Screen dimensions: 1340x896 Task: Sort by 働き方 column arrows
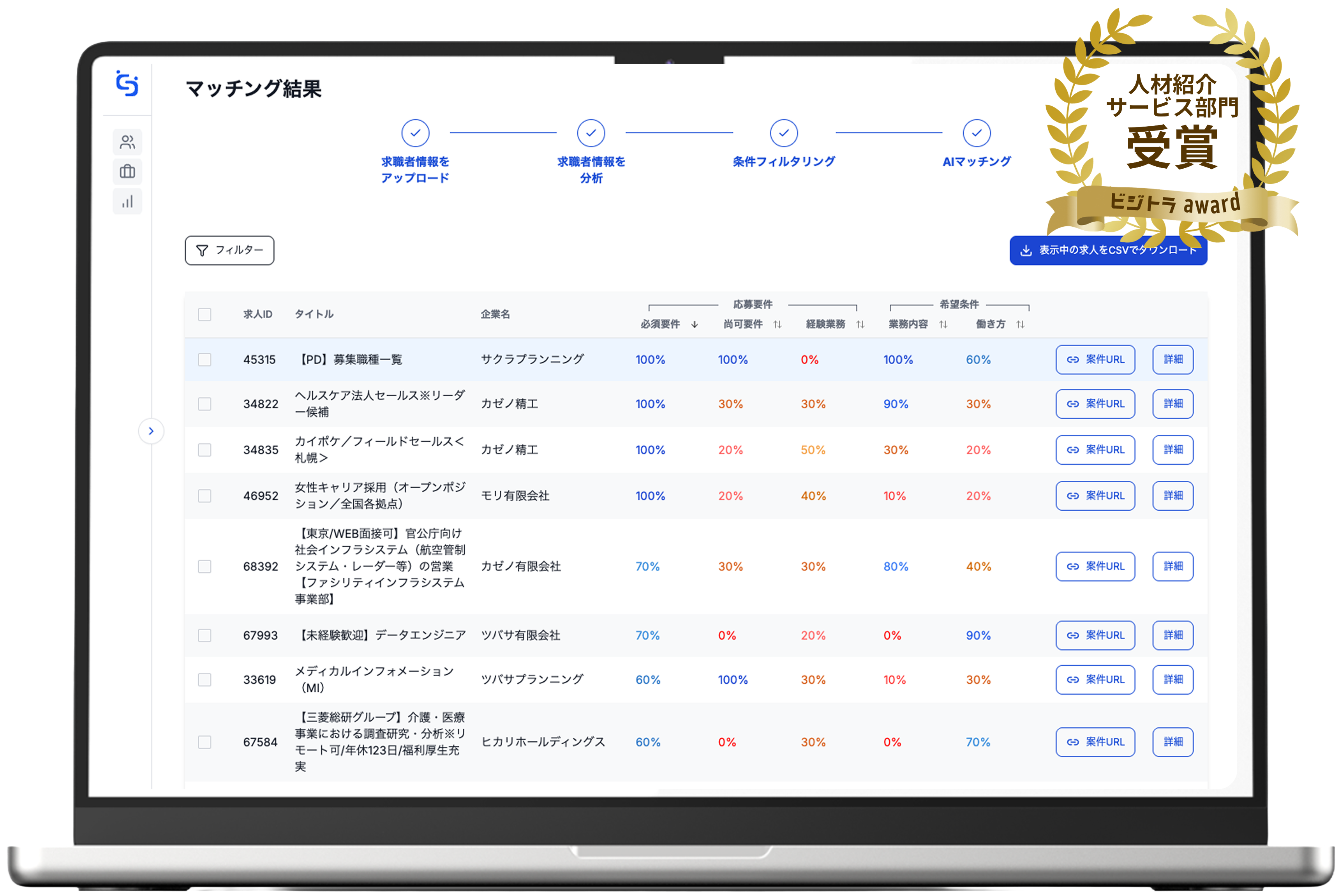point(1020,325)
